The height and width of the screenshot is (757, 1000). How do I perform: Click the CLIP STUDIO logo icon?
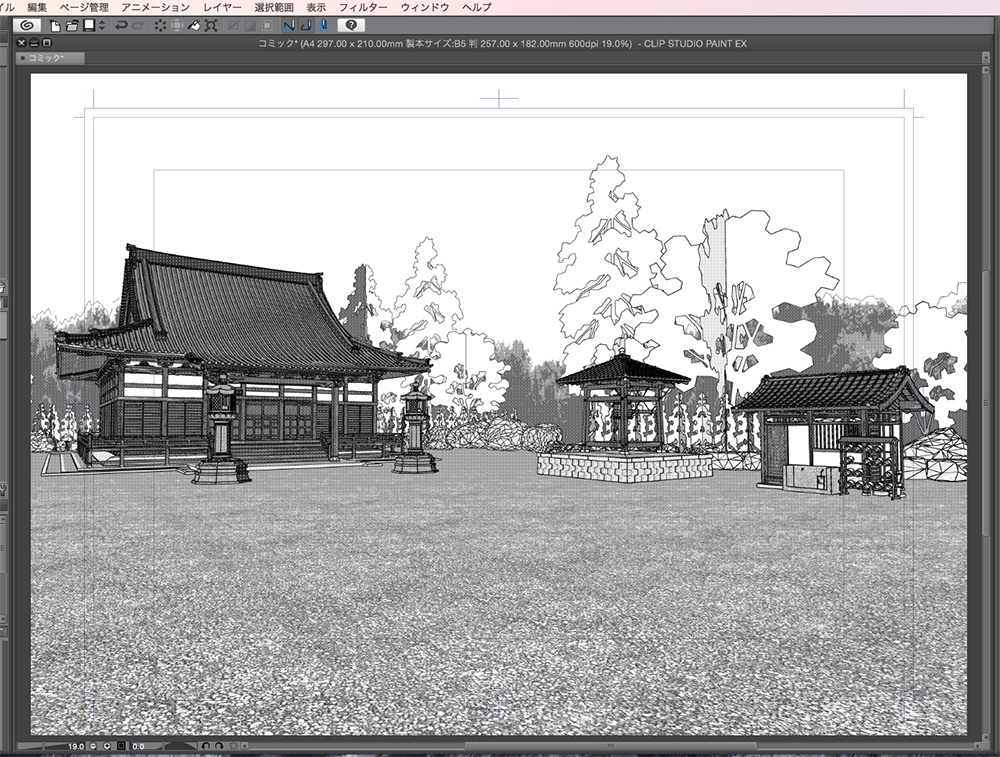[x=28, y=25]
